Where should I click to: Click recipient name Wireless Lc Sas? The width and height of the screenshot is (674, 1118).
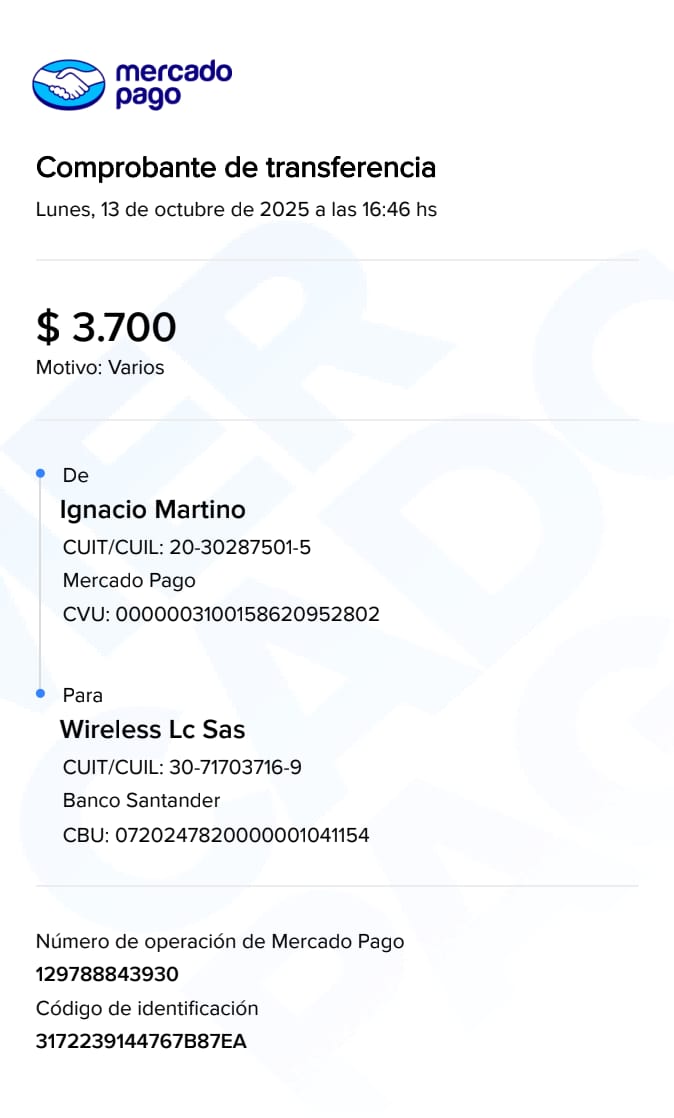[152, 729]
